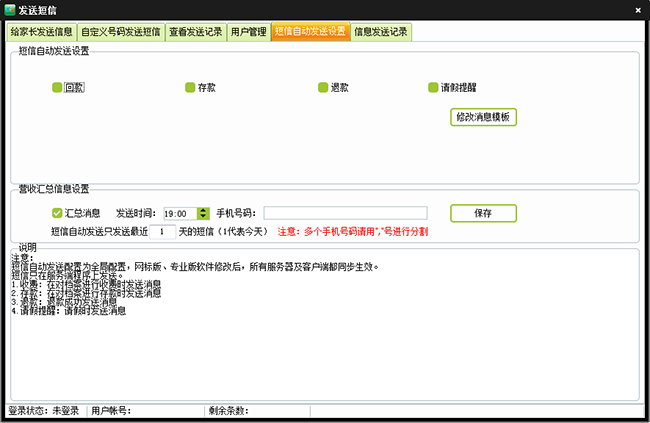
Task: Focus the 手机号码 input field
Action: (345, 213)
